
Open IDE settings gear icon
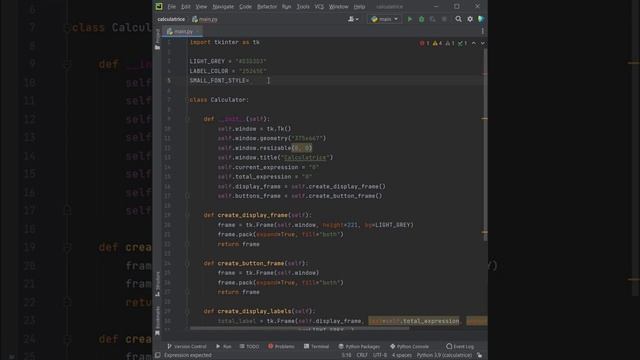pos(470,19)
